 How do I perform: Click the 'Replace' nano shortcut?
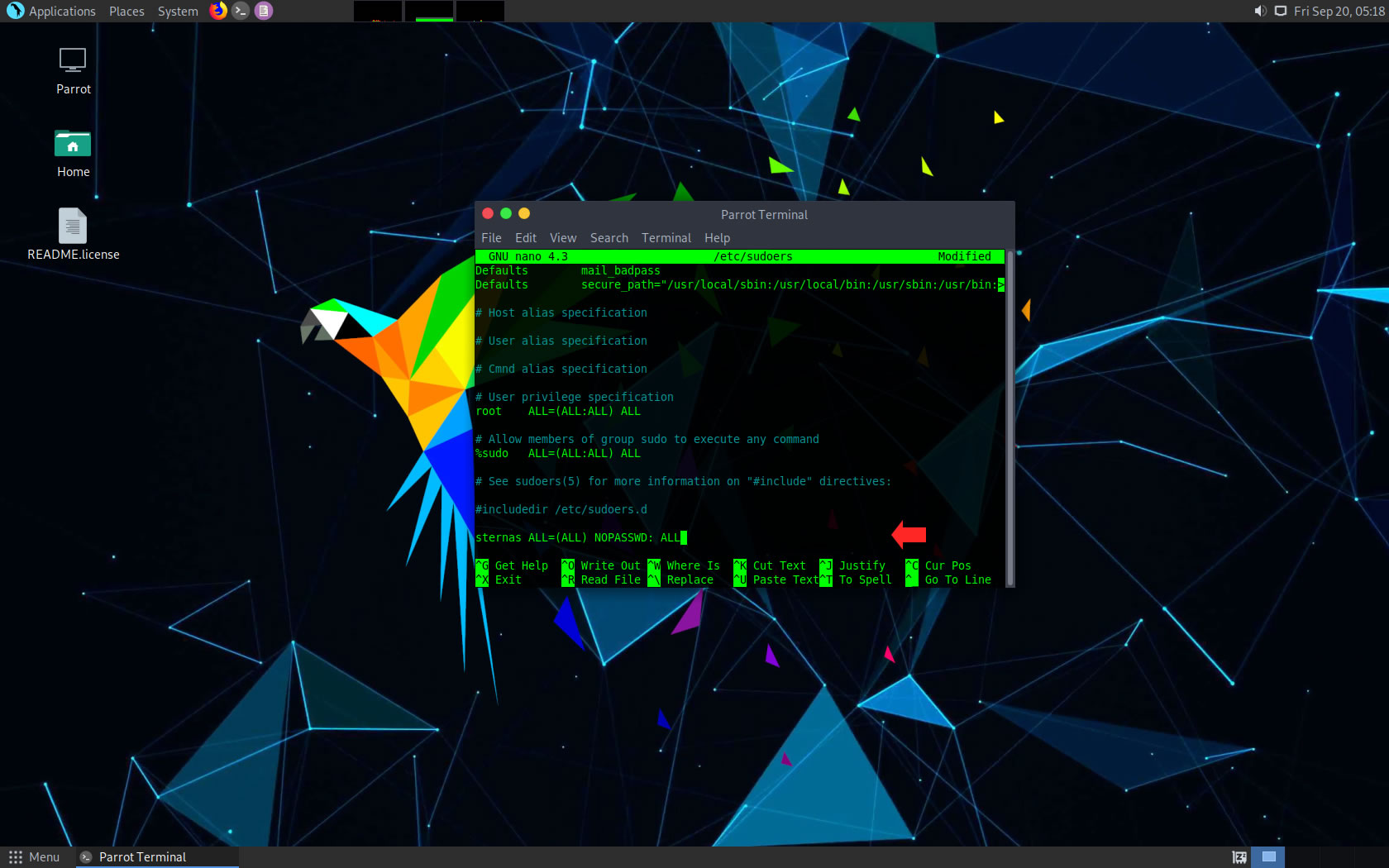coord(690,579)
